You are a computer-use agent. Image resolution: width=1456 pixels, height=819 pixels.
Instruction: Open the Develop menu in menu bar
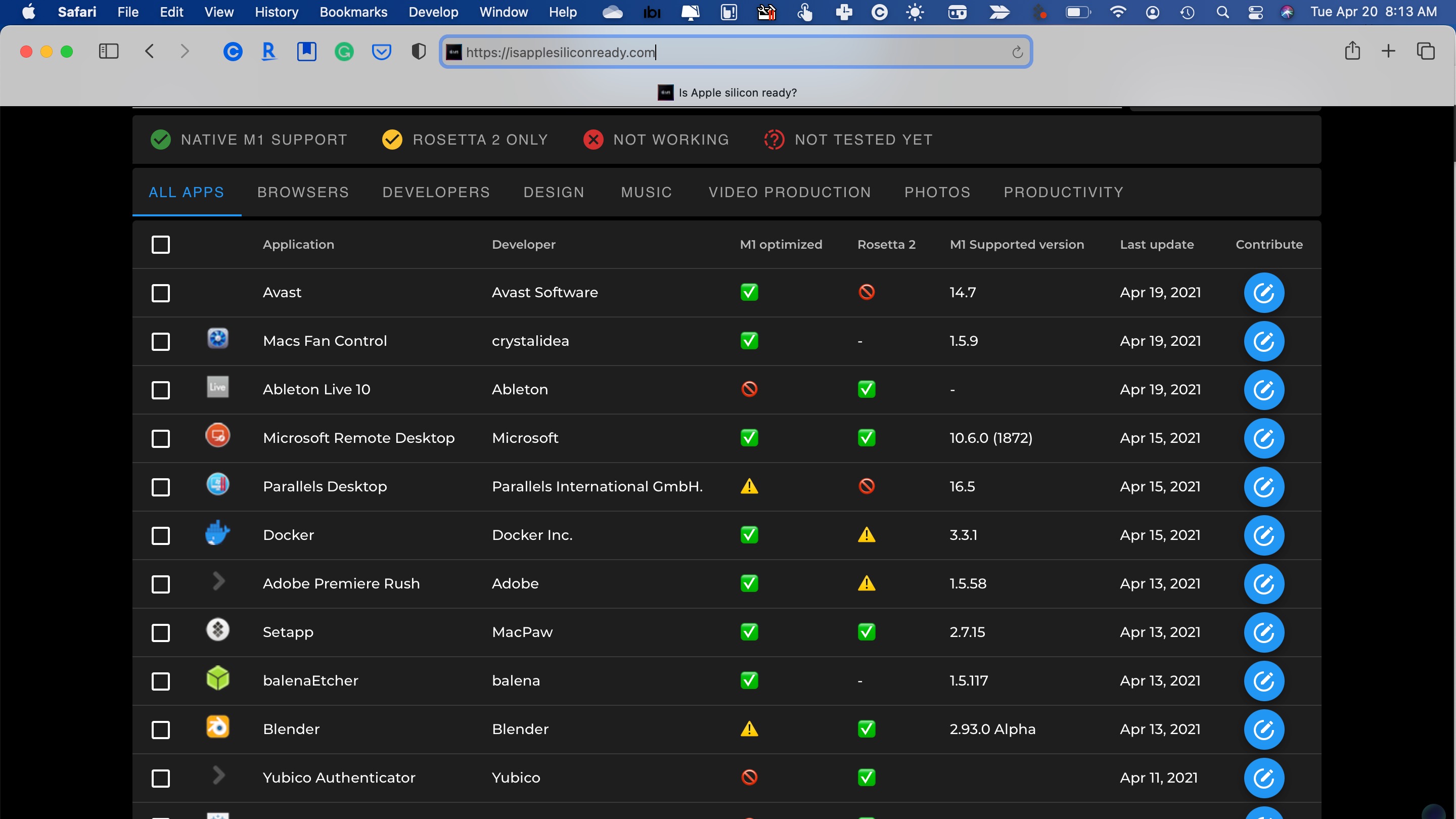click(434, 12)
